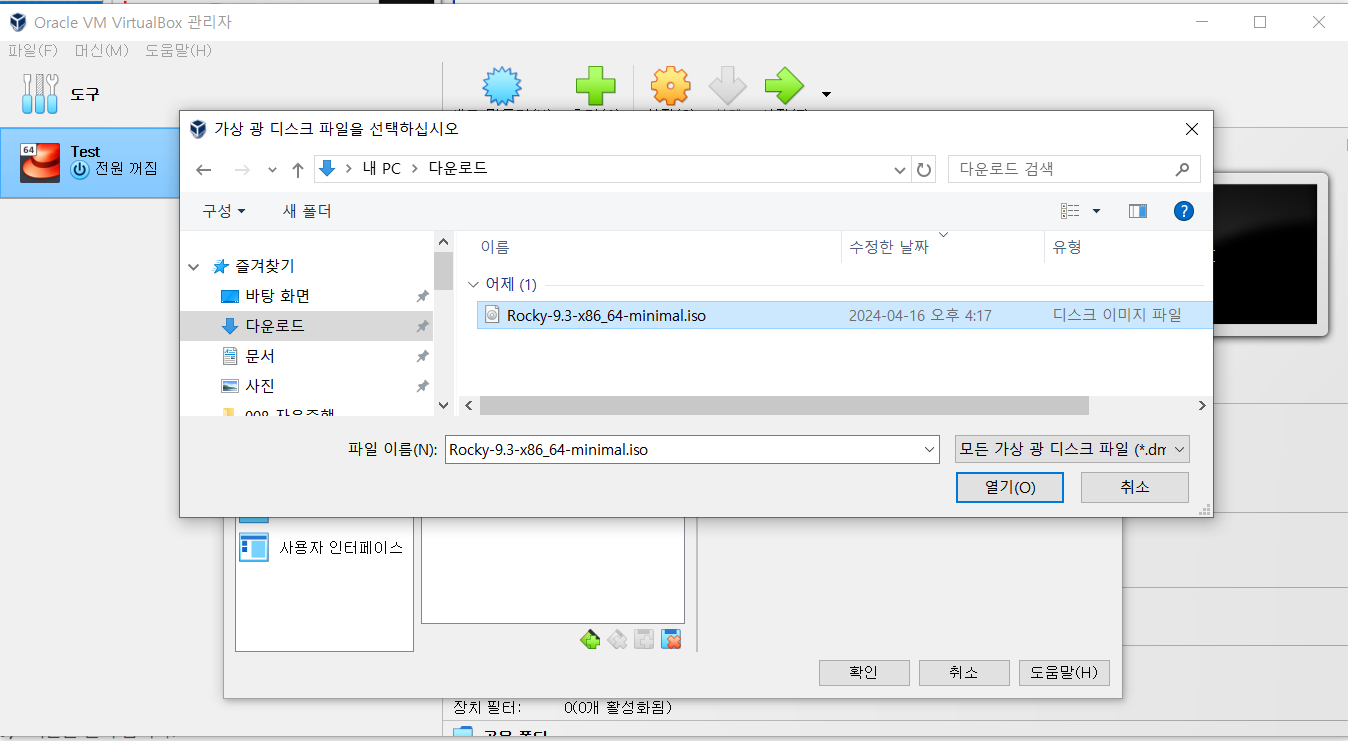Open Settings via the orange gear icon
Viewport: 1348px width, 741px height.
671,88
